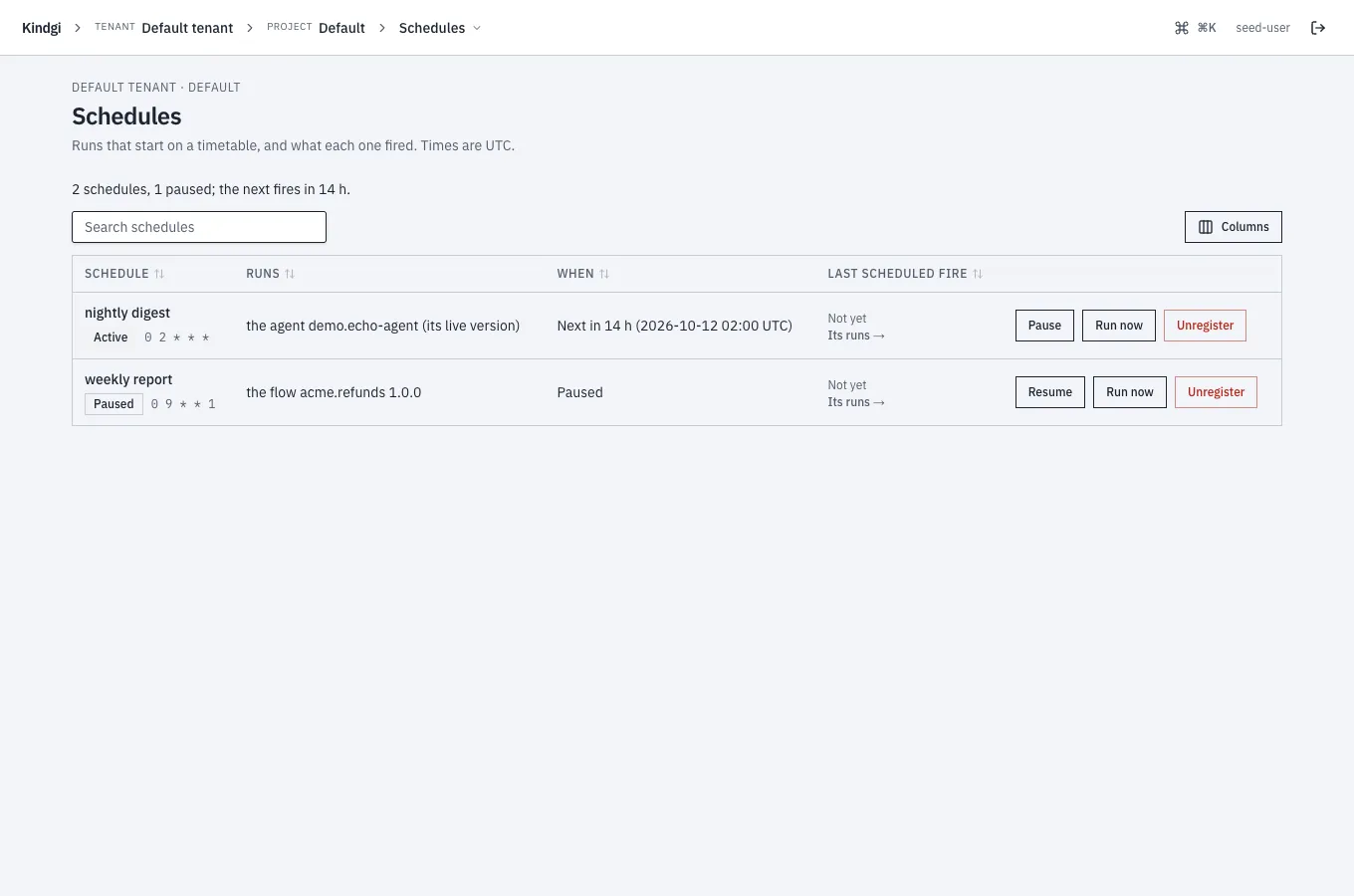Click the Next in 14 h cell
Viewport: 1354px width, 896px height.
pyautogui.click(x=674, y=326)
